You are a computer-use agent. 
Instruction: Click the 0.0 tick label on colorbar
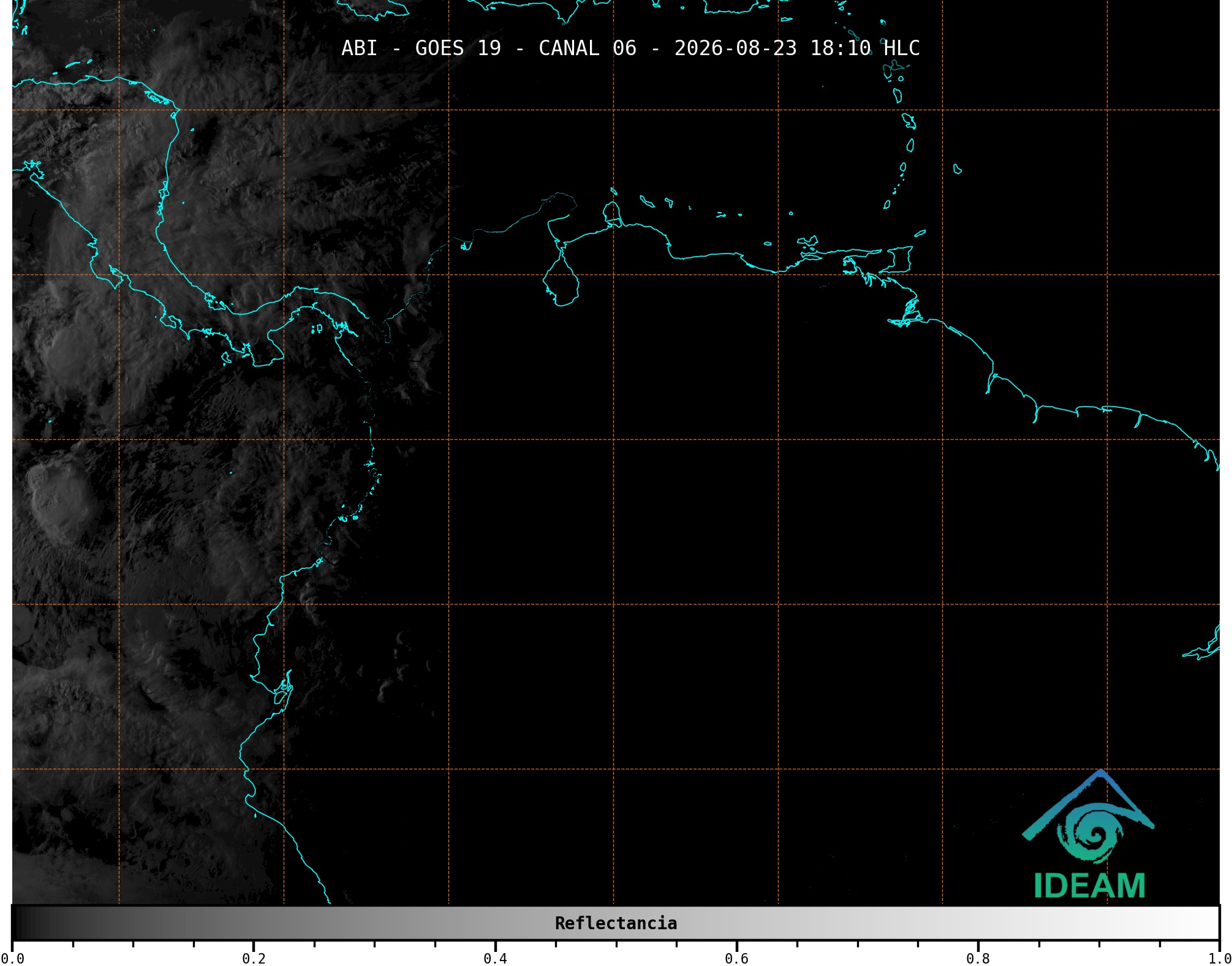point(12,959)
